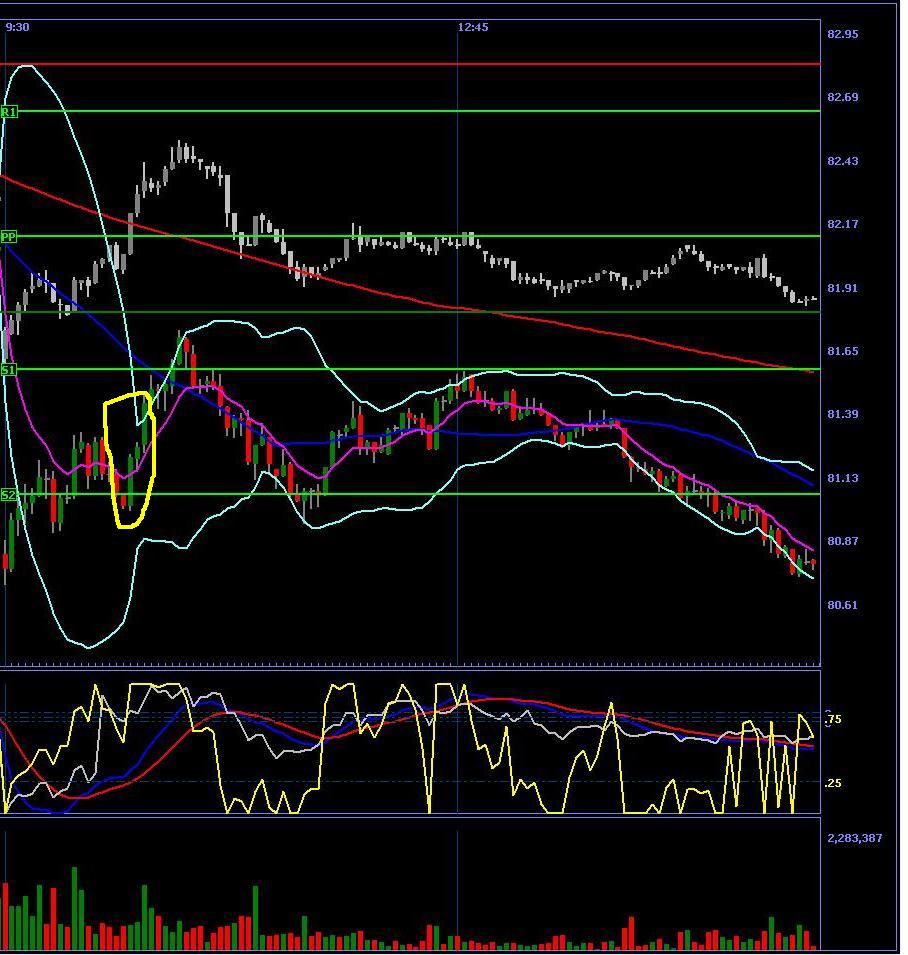Click the R1 resistance level marker
908x955 pixels.
click(9, 112)
